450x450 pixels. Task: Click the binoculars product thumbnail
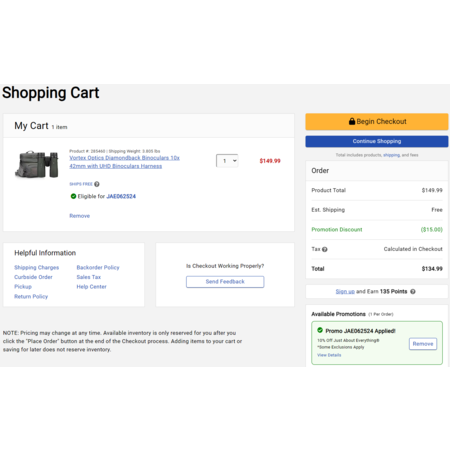click(x=37, y=164)
